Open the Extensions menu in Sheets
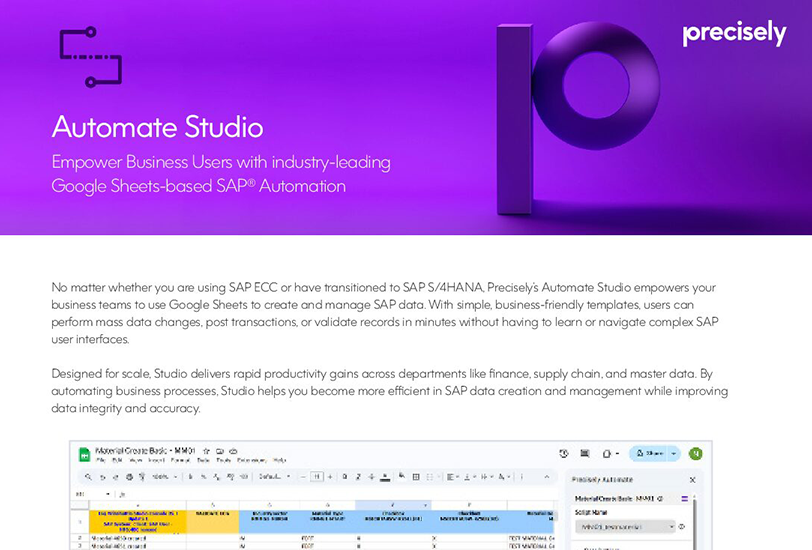The height and width of the screenshot is (550, 812). tap(252, 460)
